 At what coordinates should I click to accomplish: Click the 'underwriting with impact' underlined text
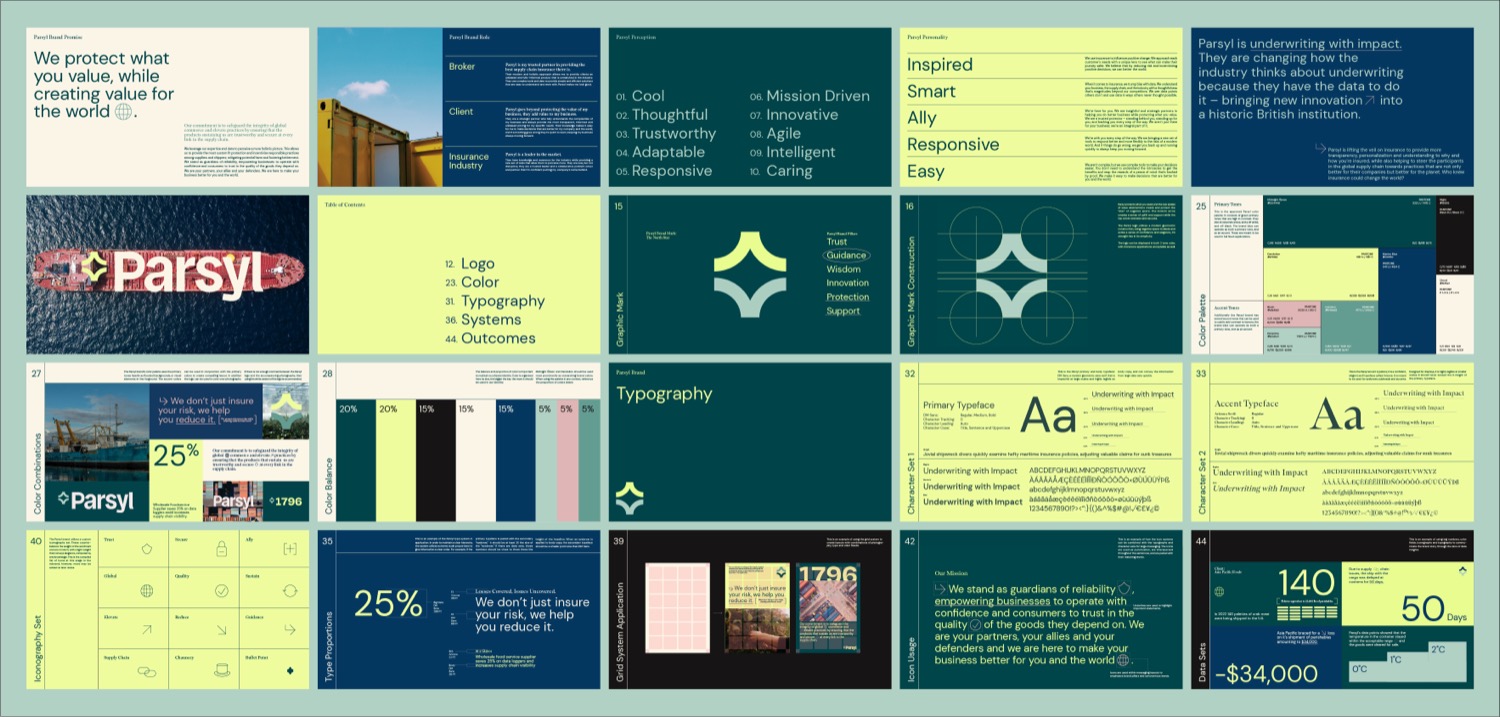[1325, 44]
